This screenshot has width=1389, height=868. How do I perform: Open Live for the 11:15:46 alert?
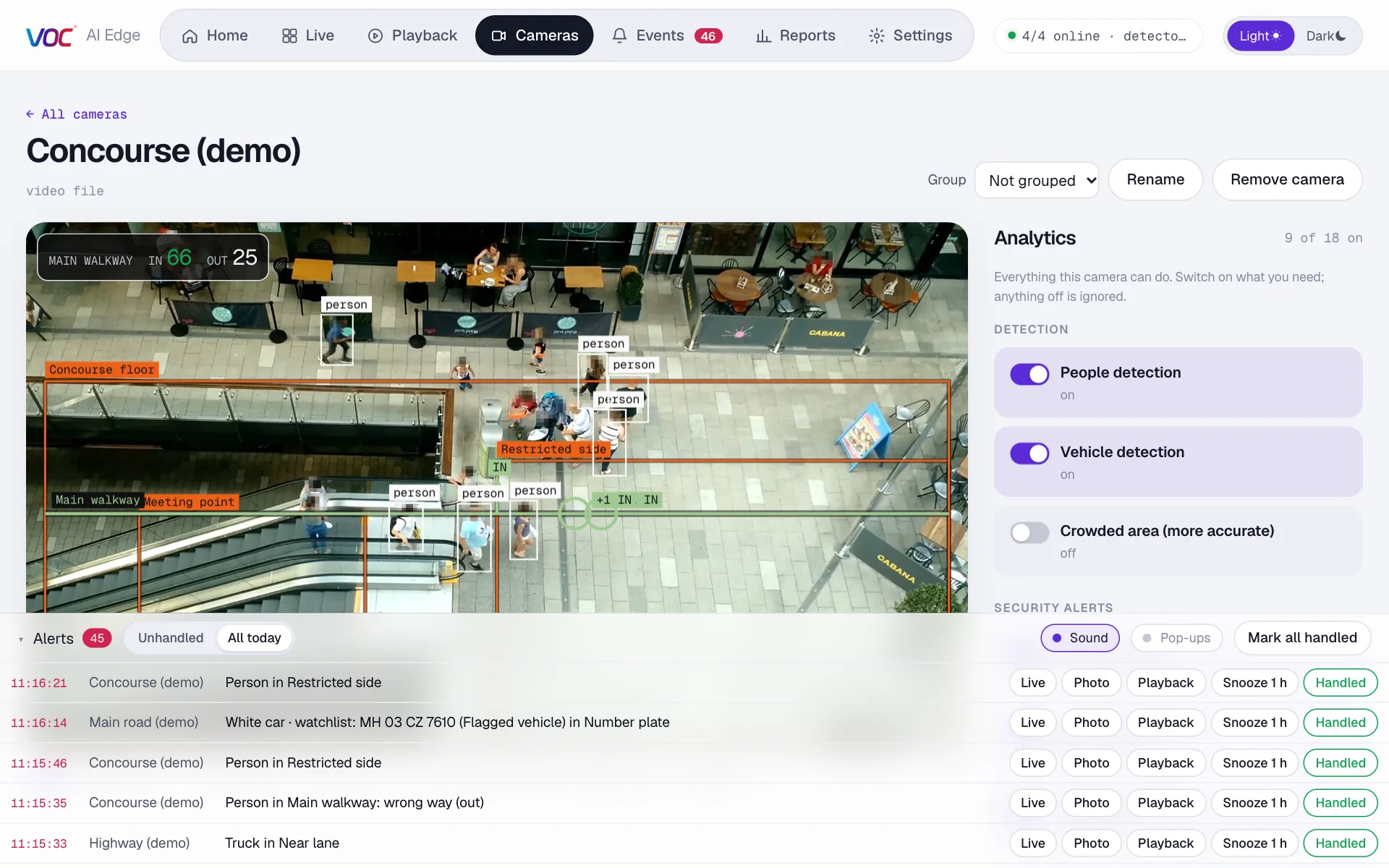click(x=1032, y=763)
